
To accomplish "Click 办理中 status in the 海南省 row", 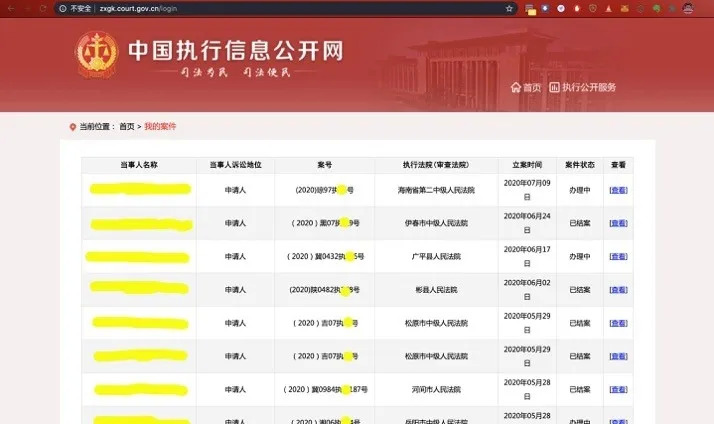I will click(x=580, y=190).
